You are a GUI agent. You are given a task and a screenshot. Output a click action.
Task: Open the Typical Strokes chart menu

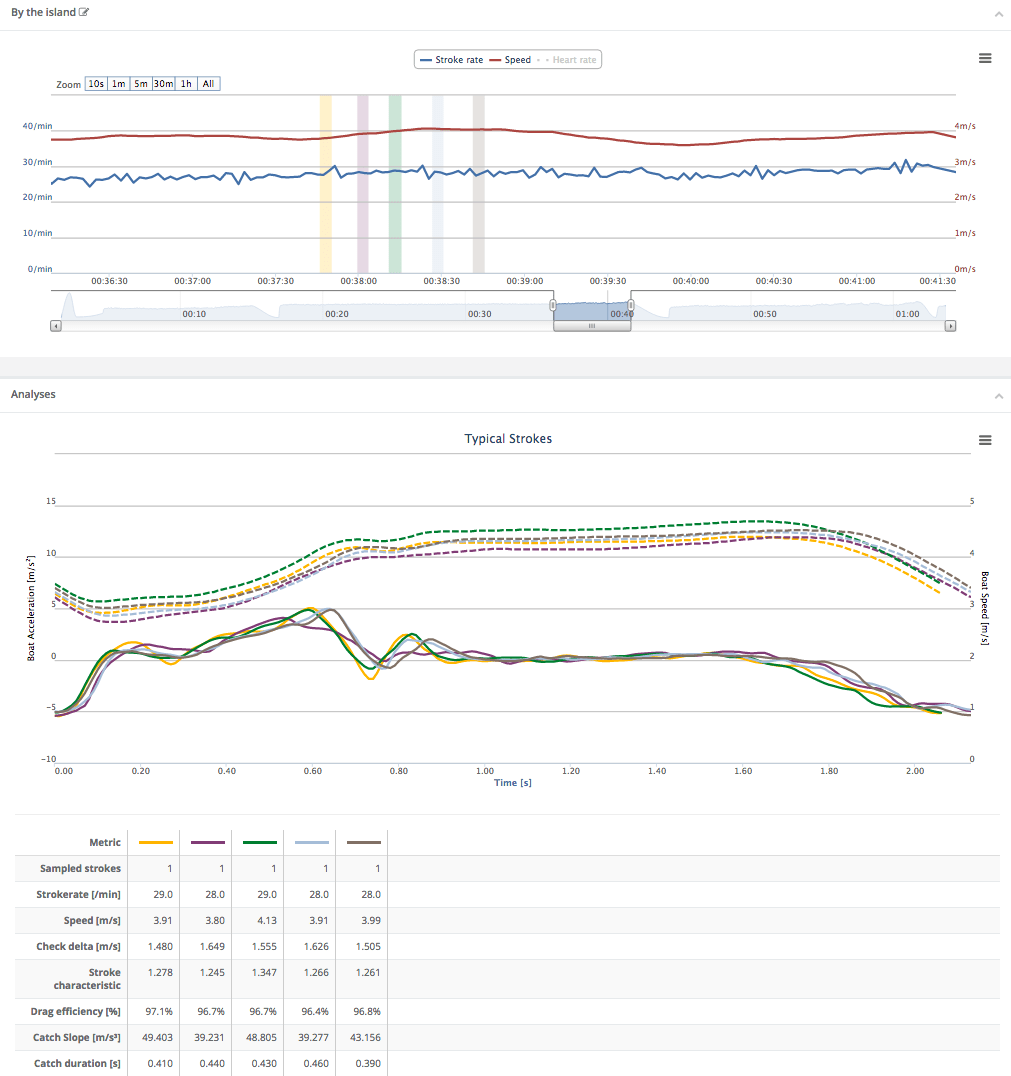(x=985, y=440)
